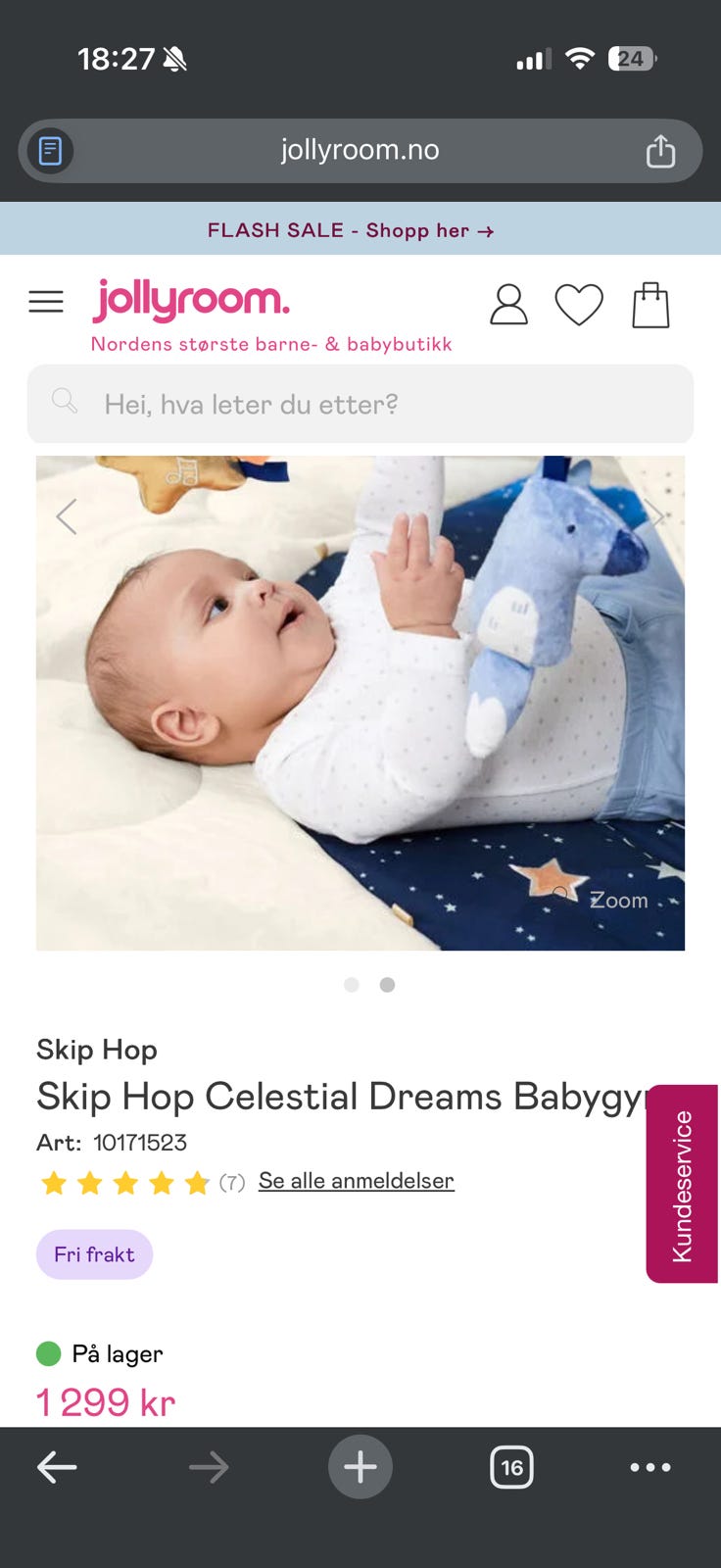Screen dimensions: 721x1568
Task: Open the wishlist heart icon
Action: [x=579, y=305]
